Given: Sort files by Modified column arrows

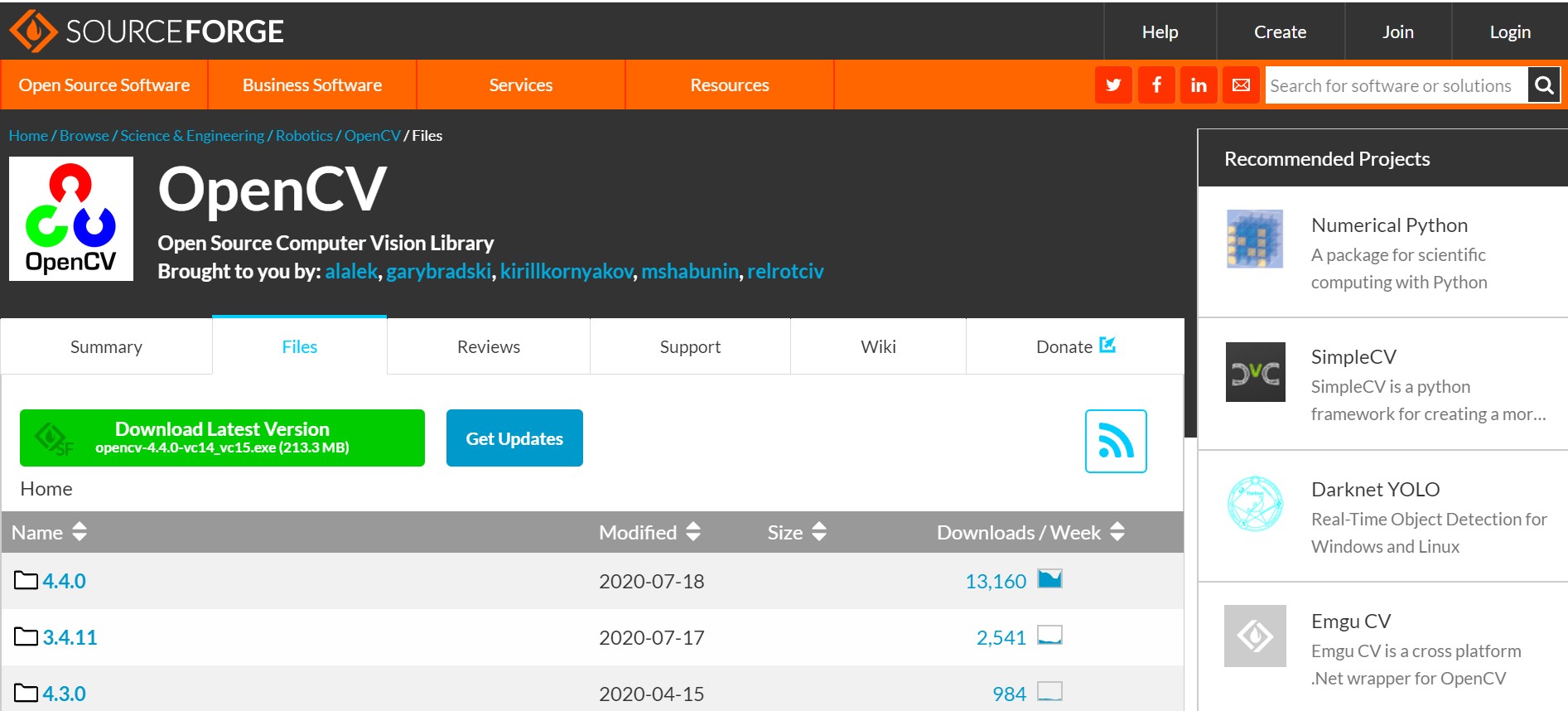Looking at the screenshot, I should pos(693,531).
